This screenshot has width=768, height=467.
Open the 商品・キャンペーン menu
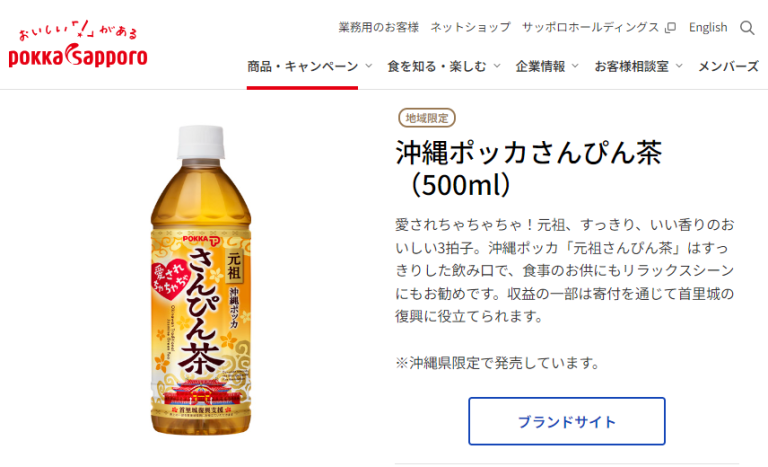pos(303,66)
